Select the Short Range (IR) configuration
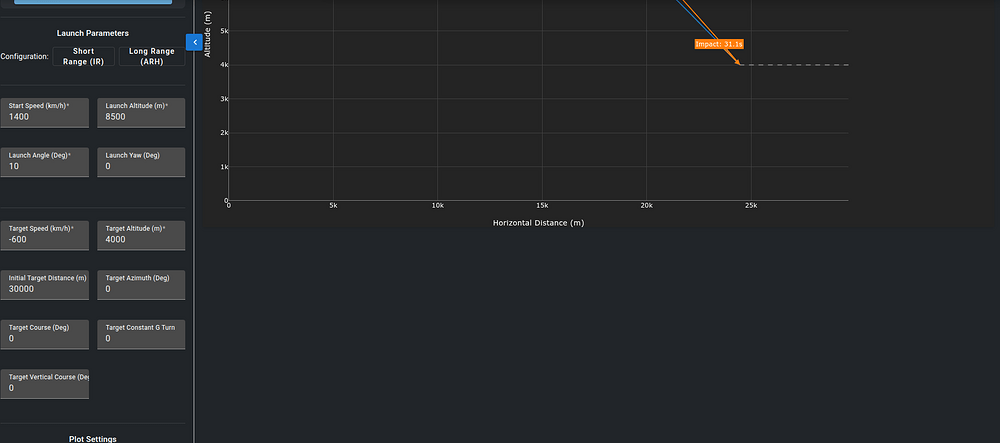Image resolution: width=1000 pixels, height=443 pixels. (x=84, y=56)
